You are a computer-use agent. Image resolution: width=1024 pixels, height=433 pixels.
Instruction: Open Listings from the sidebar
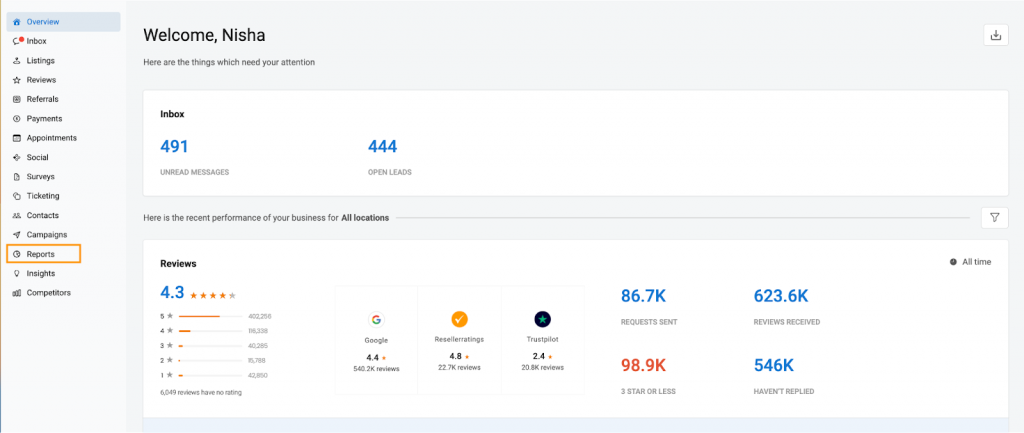[x=40, y=60]
